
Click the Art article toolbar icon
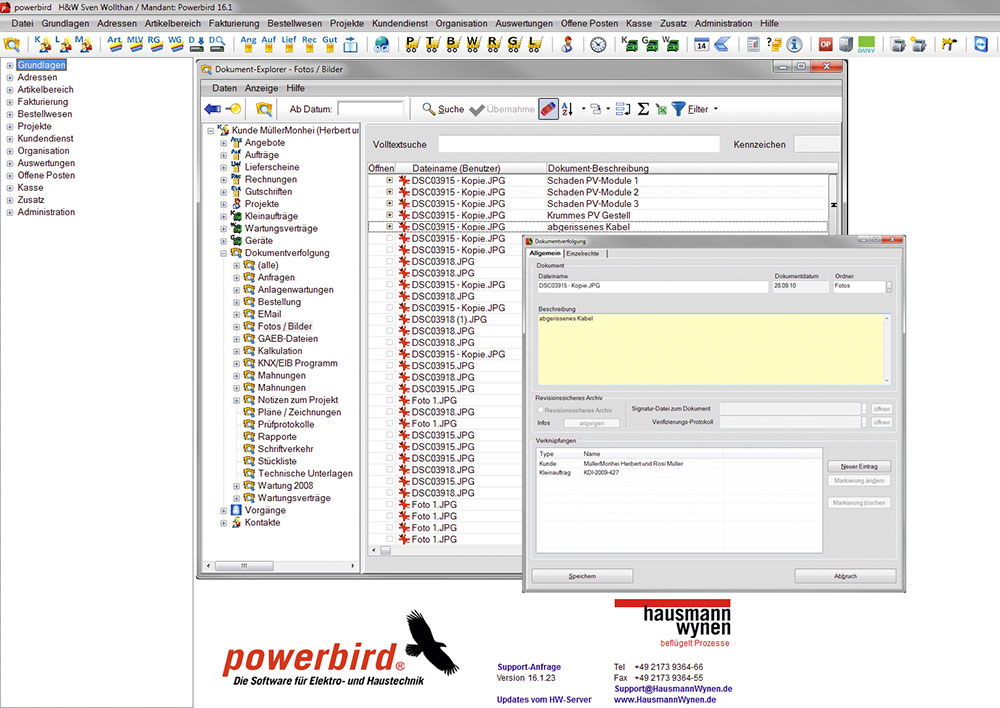(x=114, y=43)
